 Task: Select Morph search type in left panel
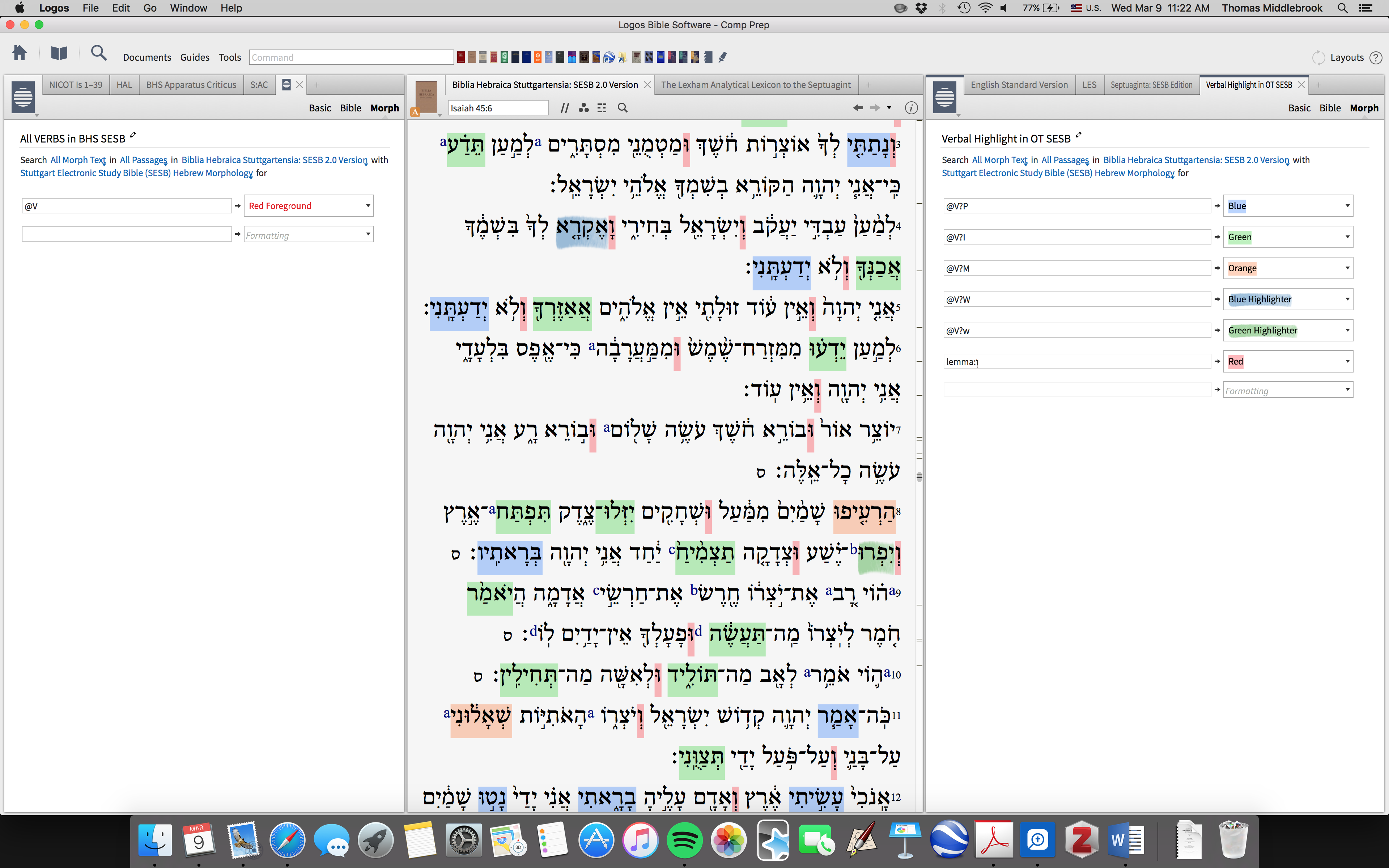385,108
